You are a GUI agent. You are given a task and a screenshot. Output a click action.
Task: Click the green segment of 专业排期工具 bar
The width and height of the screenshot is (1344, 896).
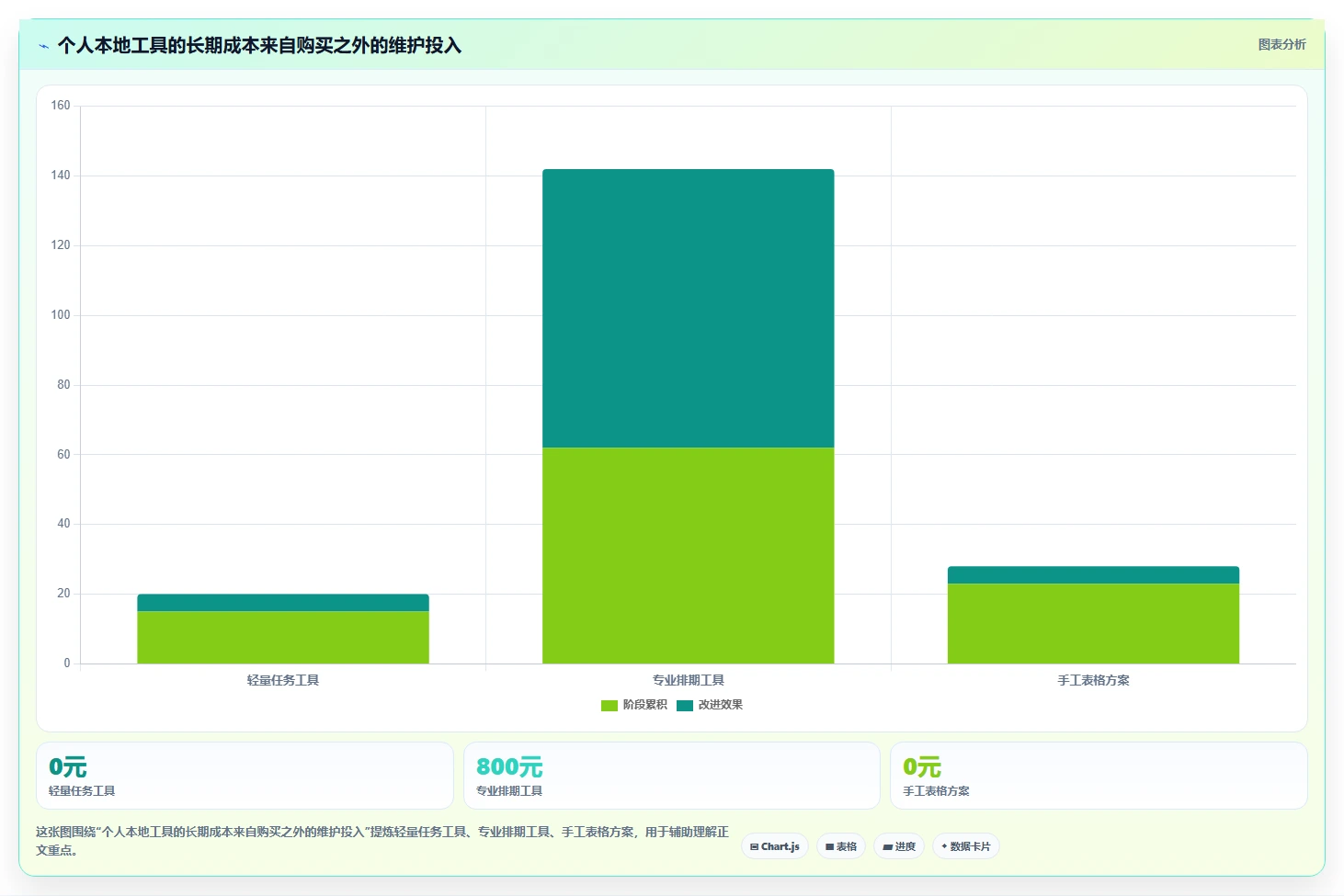689,555
